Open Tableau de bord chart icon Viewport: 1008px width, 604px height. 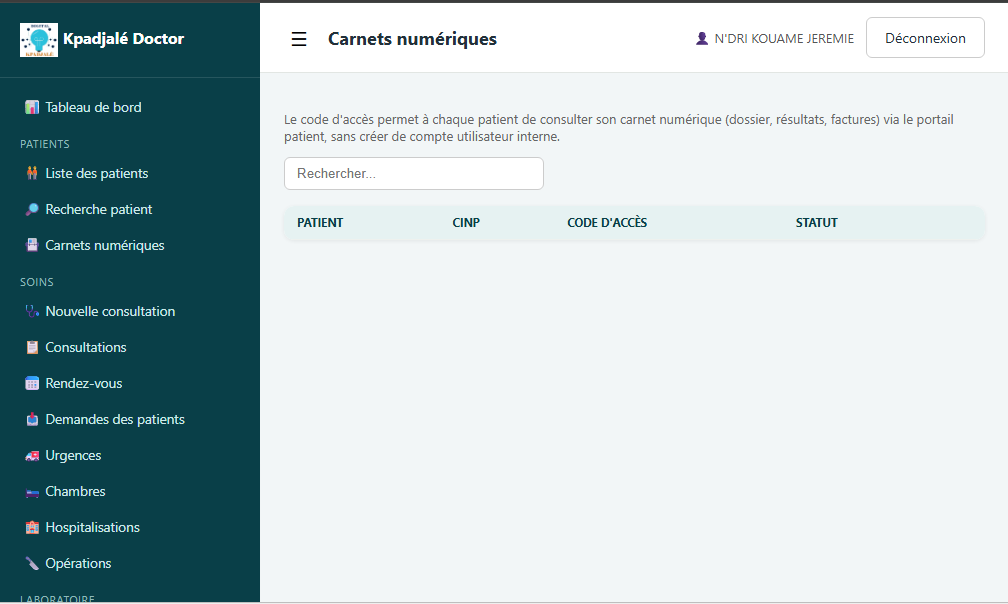pos(32,107)
